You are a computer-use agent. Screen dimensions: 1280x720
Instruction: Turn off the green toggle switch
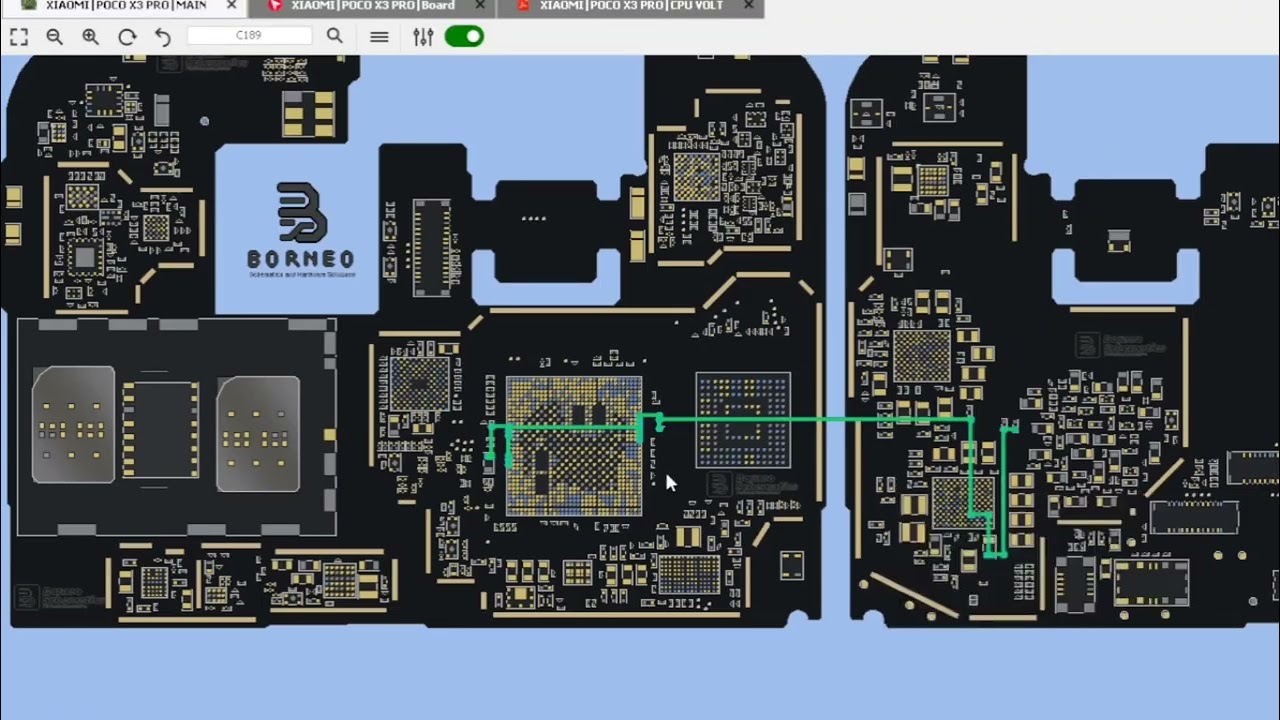464,37
